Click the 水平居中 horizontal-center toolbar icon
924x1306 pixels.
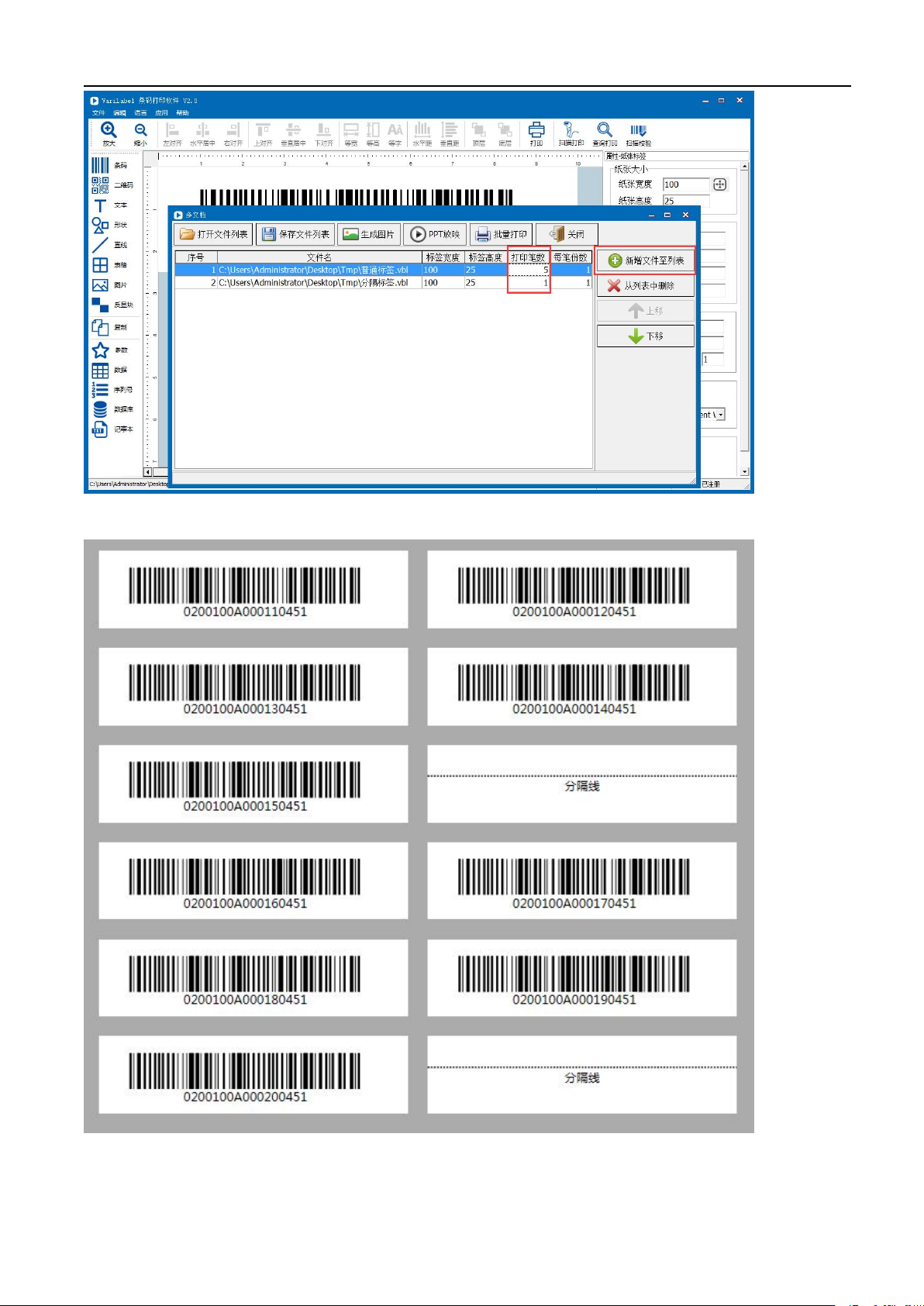tap(202, 130)
